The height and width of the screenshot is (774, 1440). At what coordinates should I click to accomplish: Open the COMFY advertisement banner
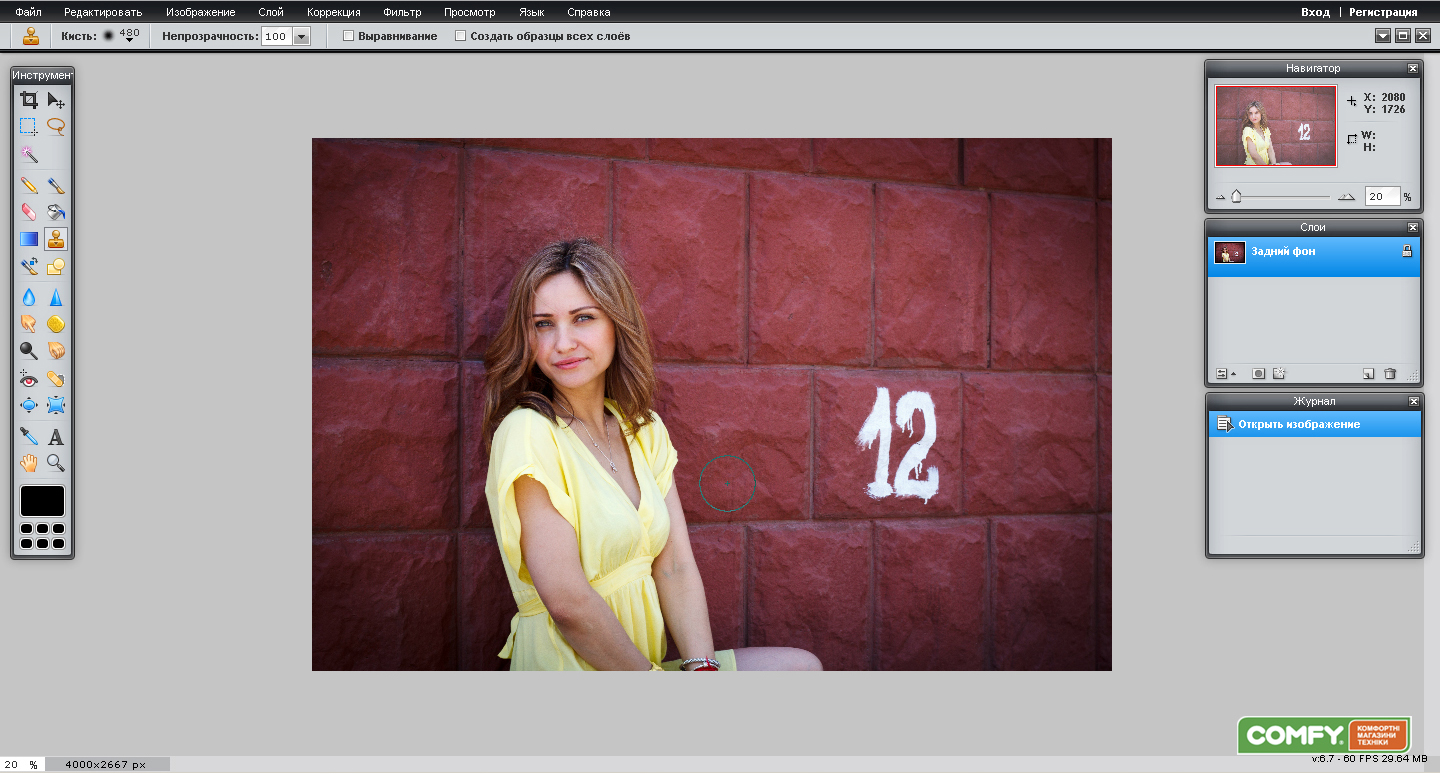1324,735
